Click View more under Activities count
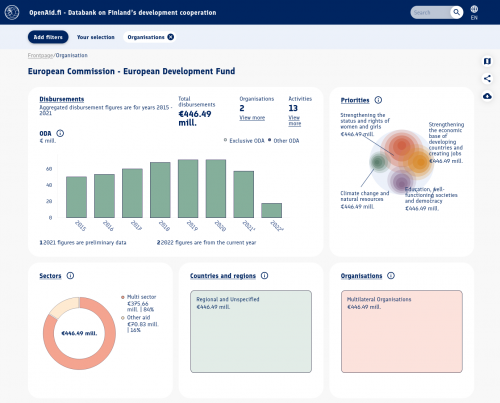 (294, 120)
